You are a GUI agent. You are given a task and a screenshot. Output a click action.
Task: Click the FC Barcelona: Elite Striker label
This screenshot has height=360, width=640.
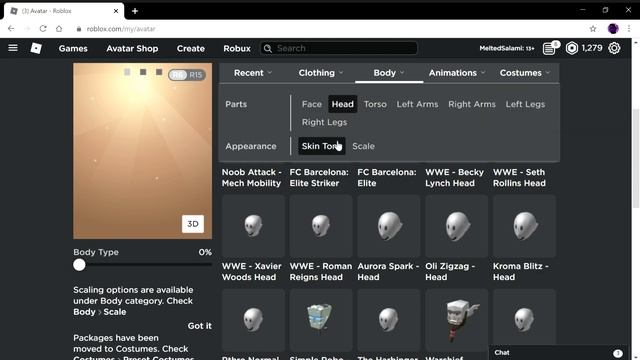(319, 178)
